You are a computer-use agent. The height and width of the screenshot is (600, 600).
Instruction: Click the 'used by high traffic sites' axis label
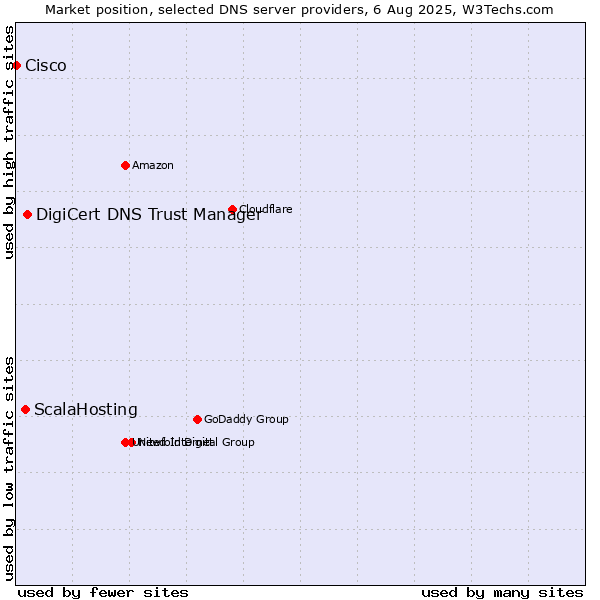[x=9, y=142]
